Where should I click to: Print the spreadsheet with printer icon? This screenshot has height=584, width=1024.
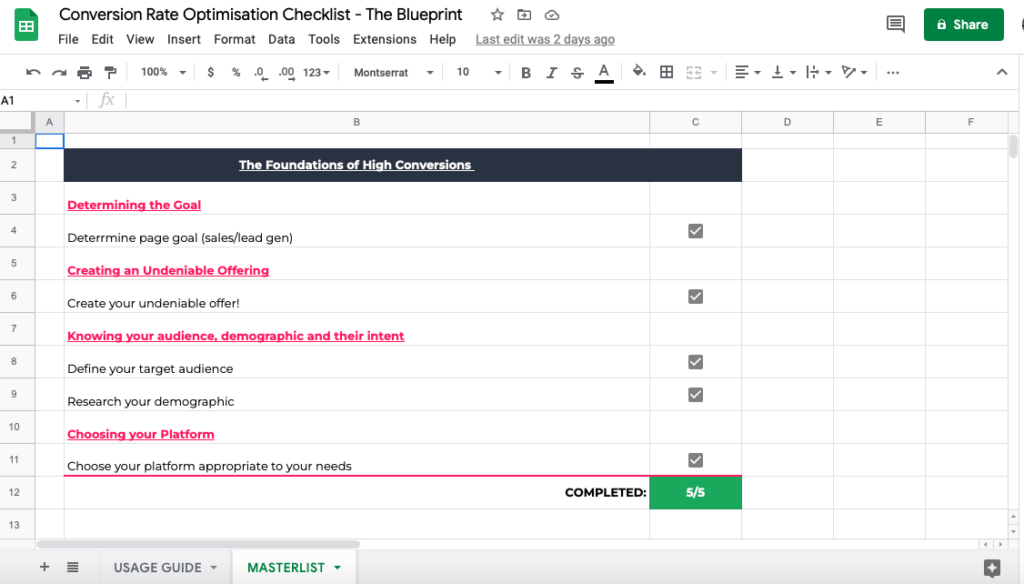[x=84, y=73]
